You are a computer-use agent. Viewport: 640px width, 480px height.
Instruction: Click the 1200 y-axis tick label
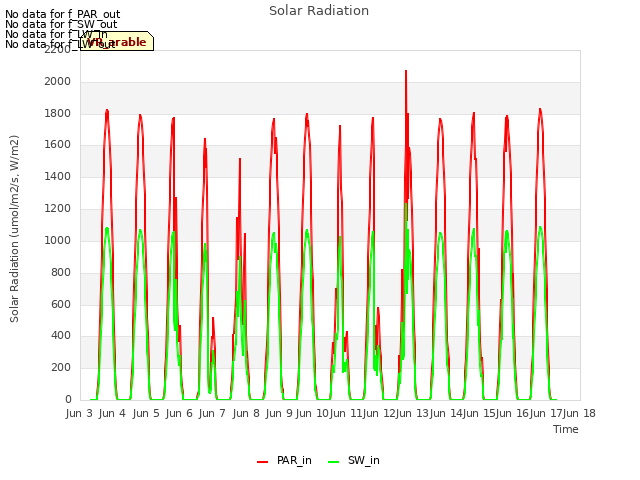coord(58,209)
